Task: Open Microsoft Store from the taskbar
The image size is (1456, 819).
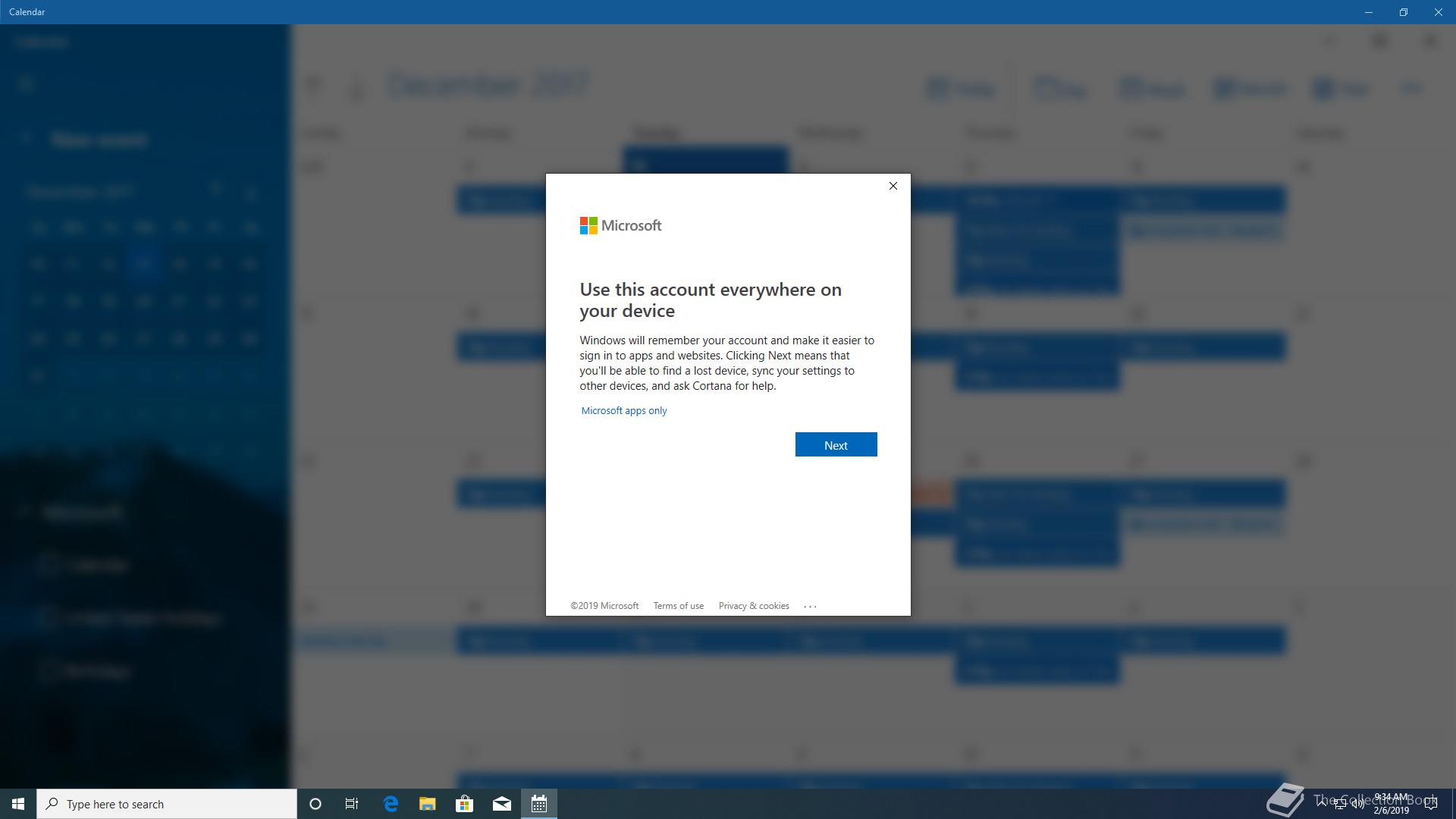Action: (x=465, y=804)
